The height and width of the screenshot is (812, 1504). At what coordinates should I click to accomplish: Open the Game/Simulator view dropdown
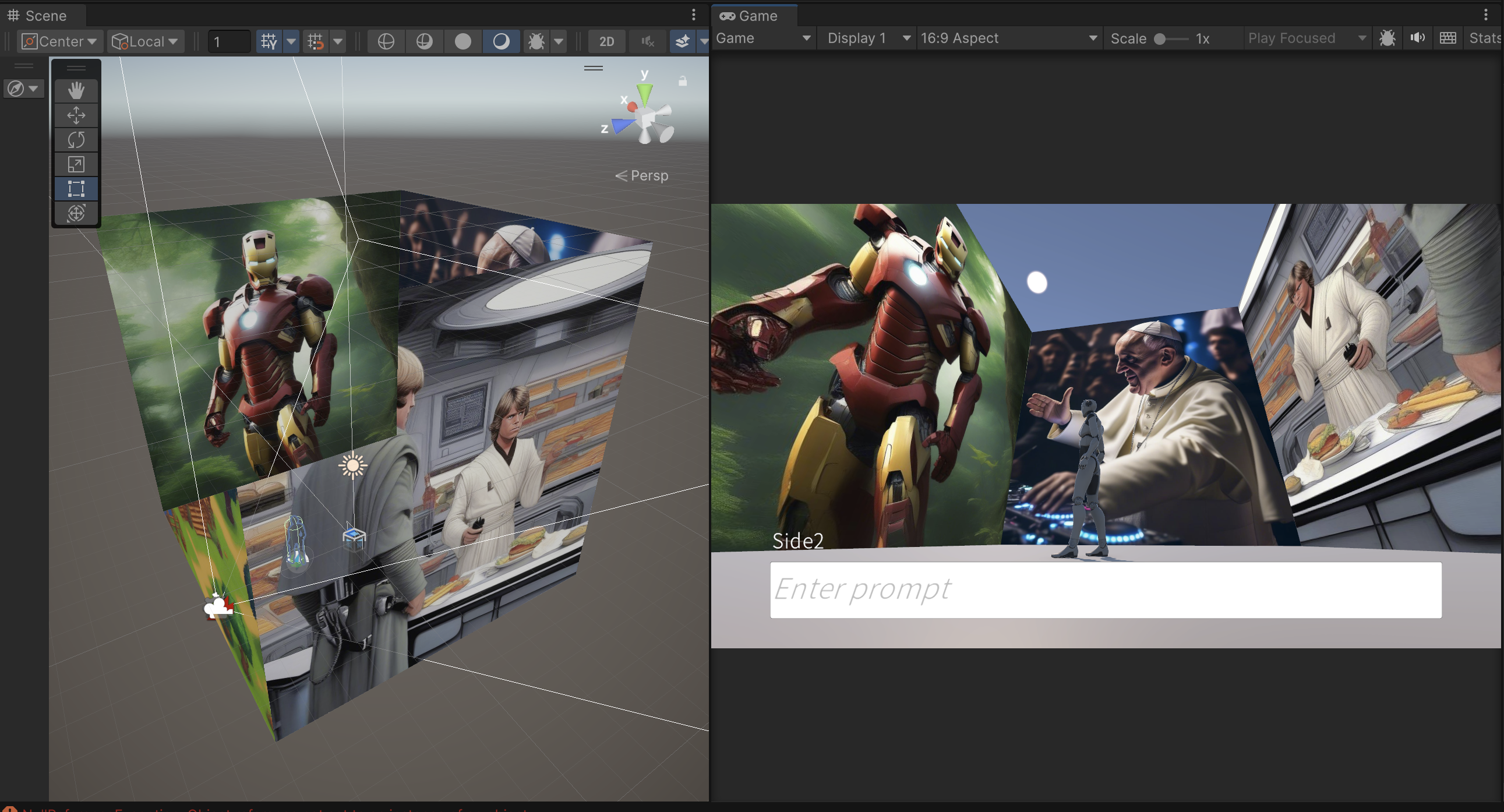[763, 38]
